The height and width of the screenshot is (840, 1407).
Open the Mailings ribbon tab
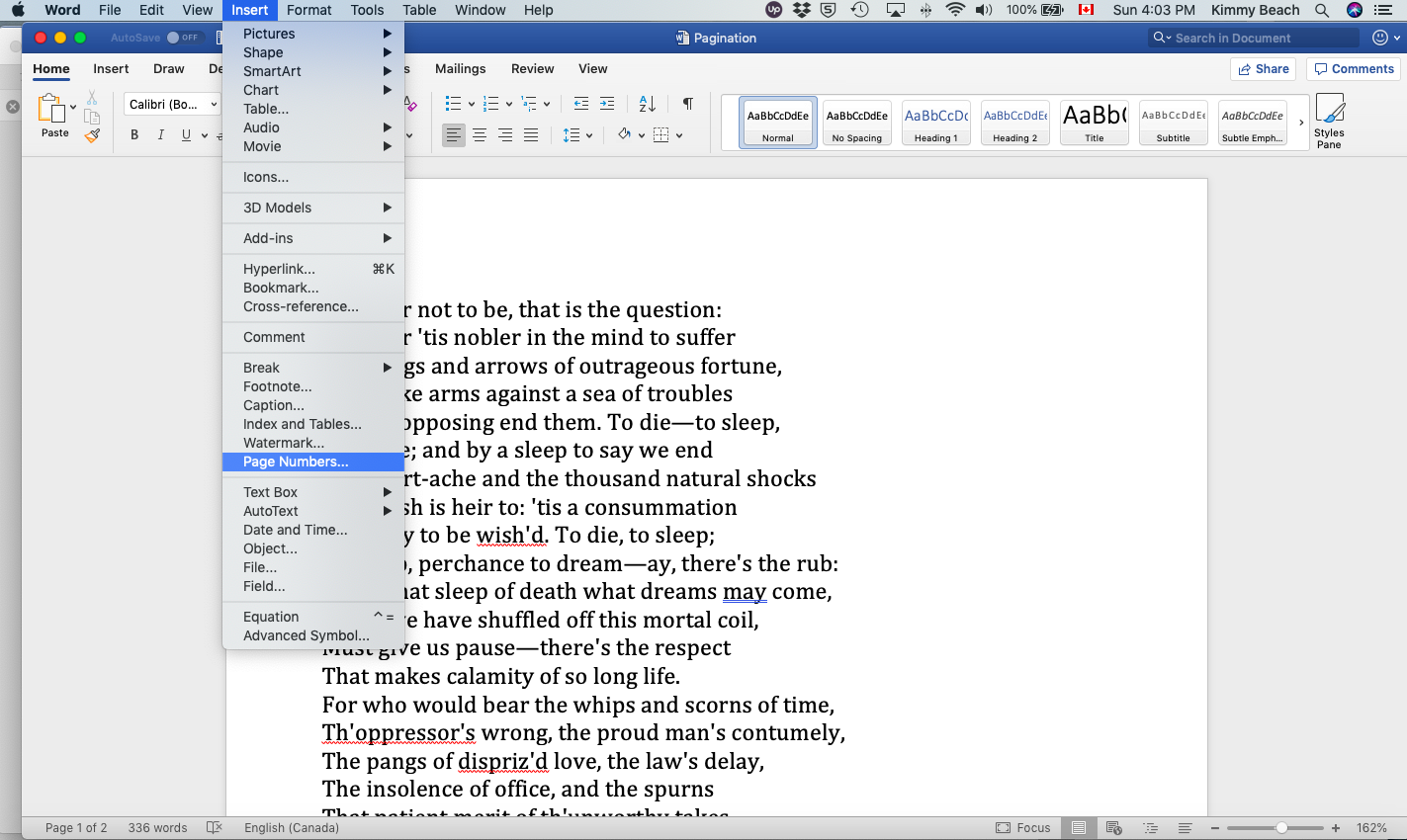460,69
